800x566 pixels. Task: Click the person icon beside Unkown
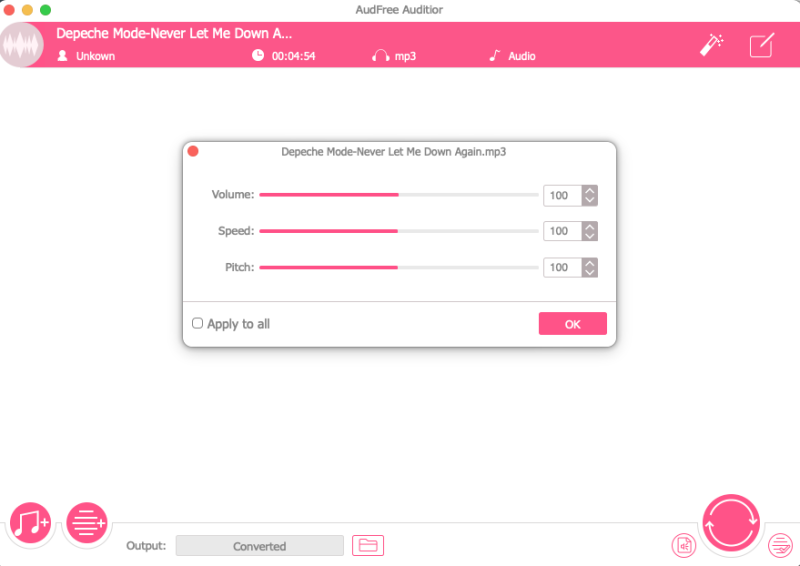[62, 56]
